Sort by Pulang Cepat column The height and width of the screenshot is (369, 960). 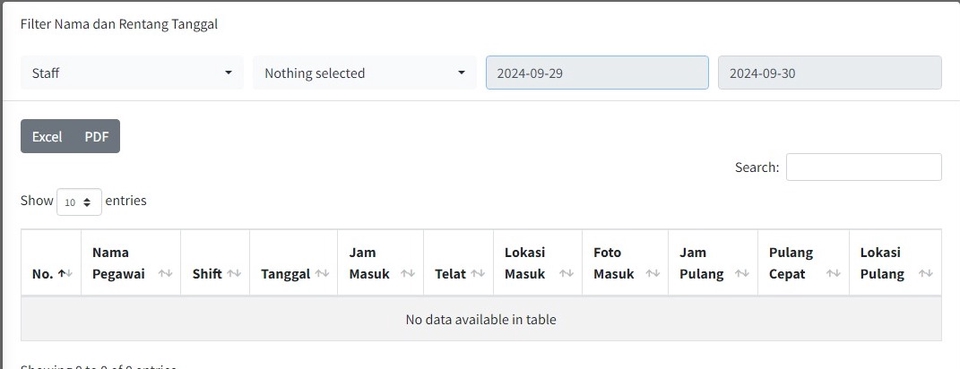tap(803, 263)
